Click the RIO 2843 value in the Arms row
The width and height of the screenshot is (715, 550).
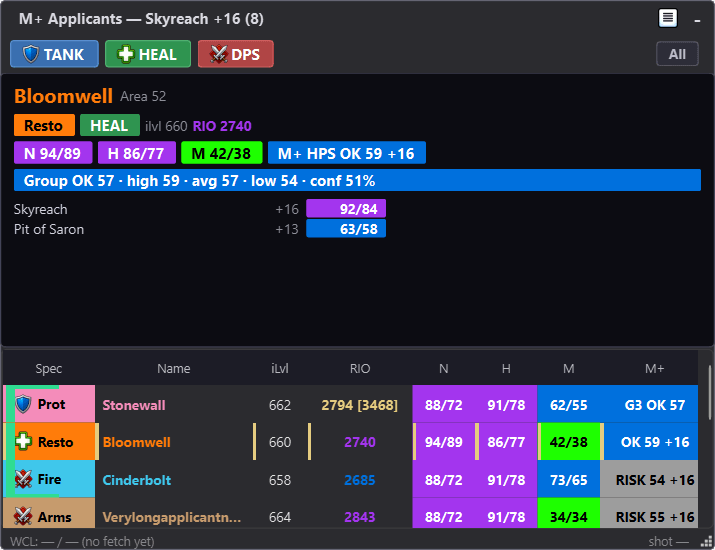tap(360, 517)
